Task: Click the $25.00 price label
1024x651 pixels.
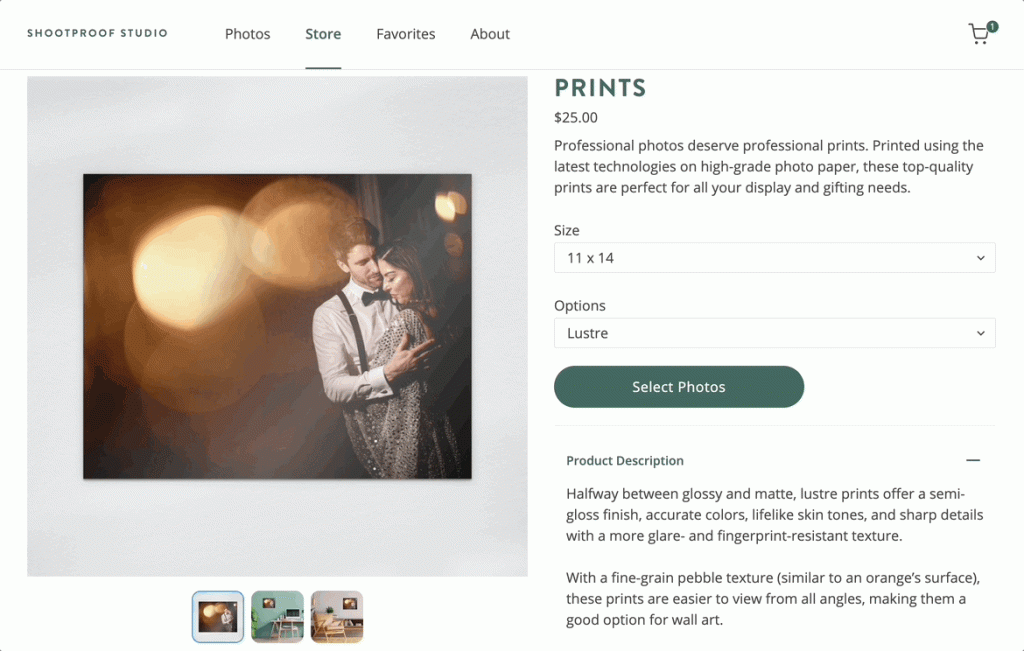Action: [x=575, y=117]
